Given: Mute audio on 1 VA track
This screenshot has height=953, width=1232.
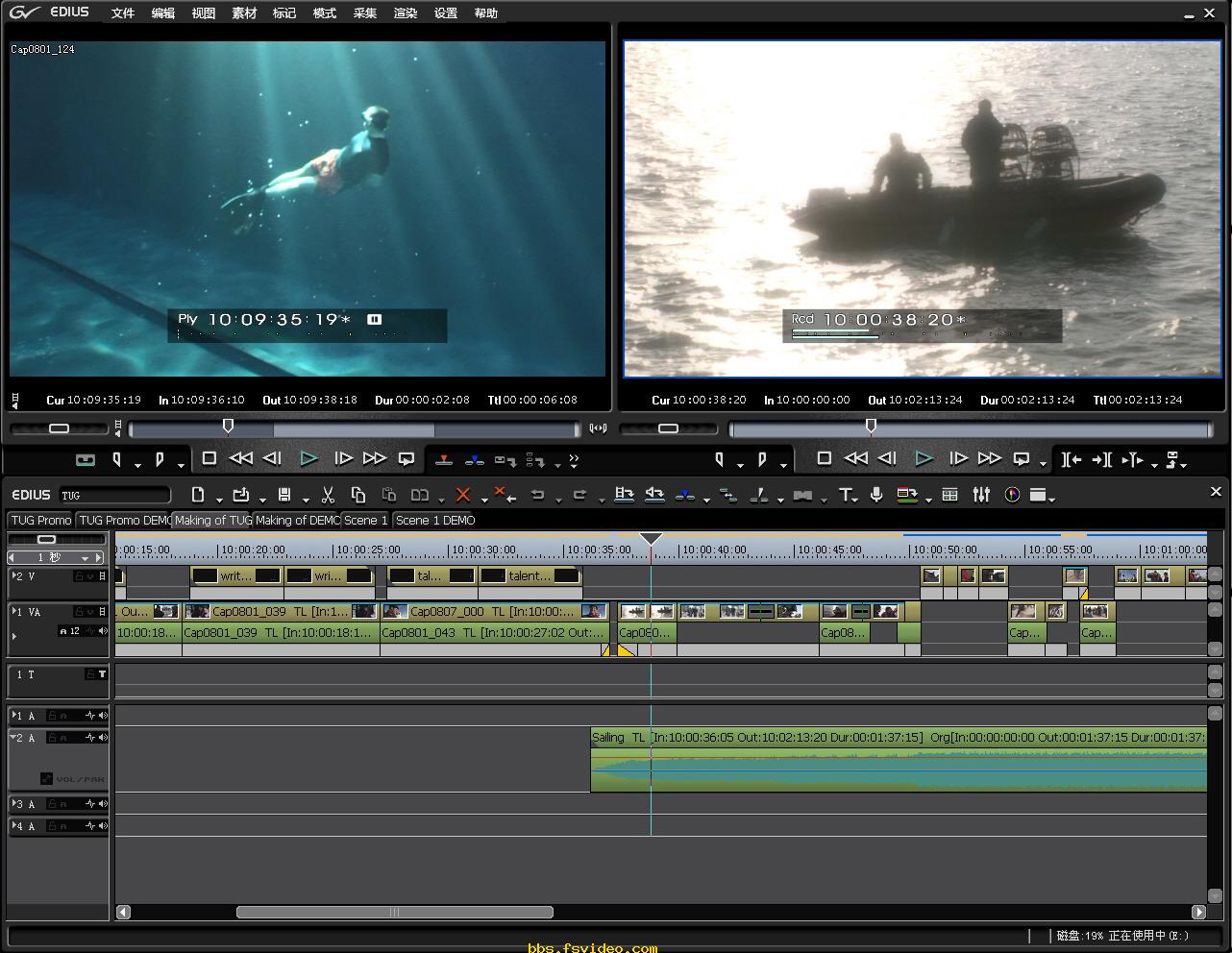Looking at the screenshot, I should tap(102, 631).
